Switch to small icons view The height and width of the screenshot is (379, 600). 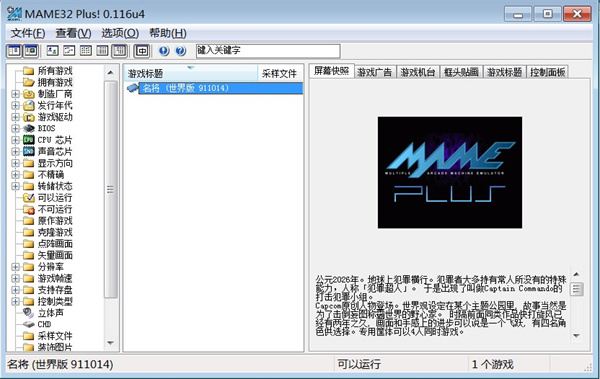coord(69,51)
